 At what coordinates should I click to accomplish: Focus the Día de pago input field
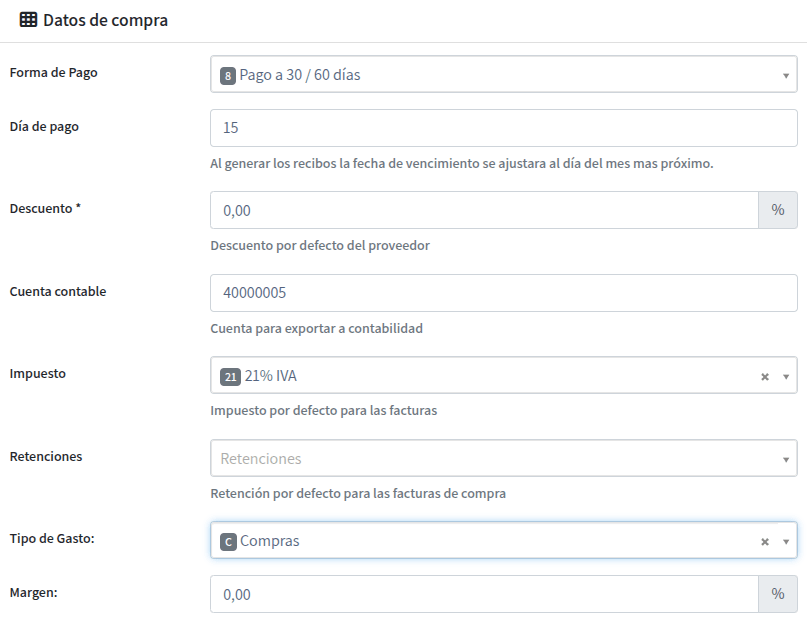pos(504,128)
